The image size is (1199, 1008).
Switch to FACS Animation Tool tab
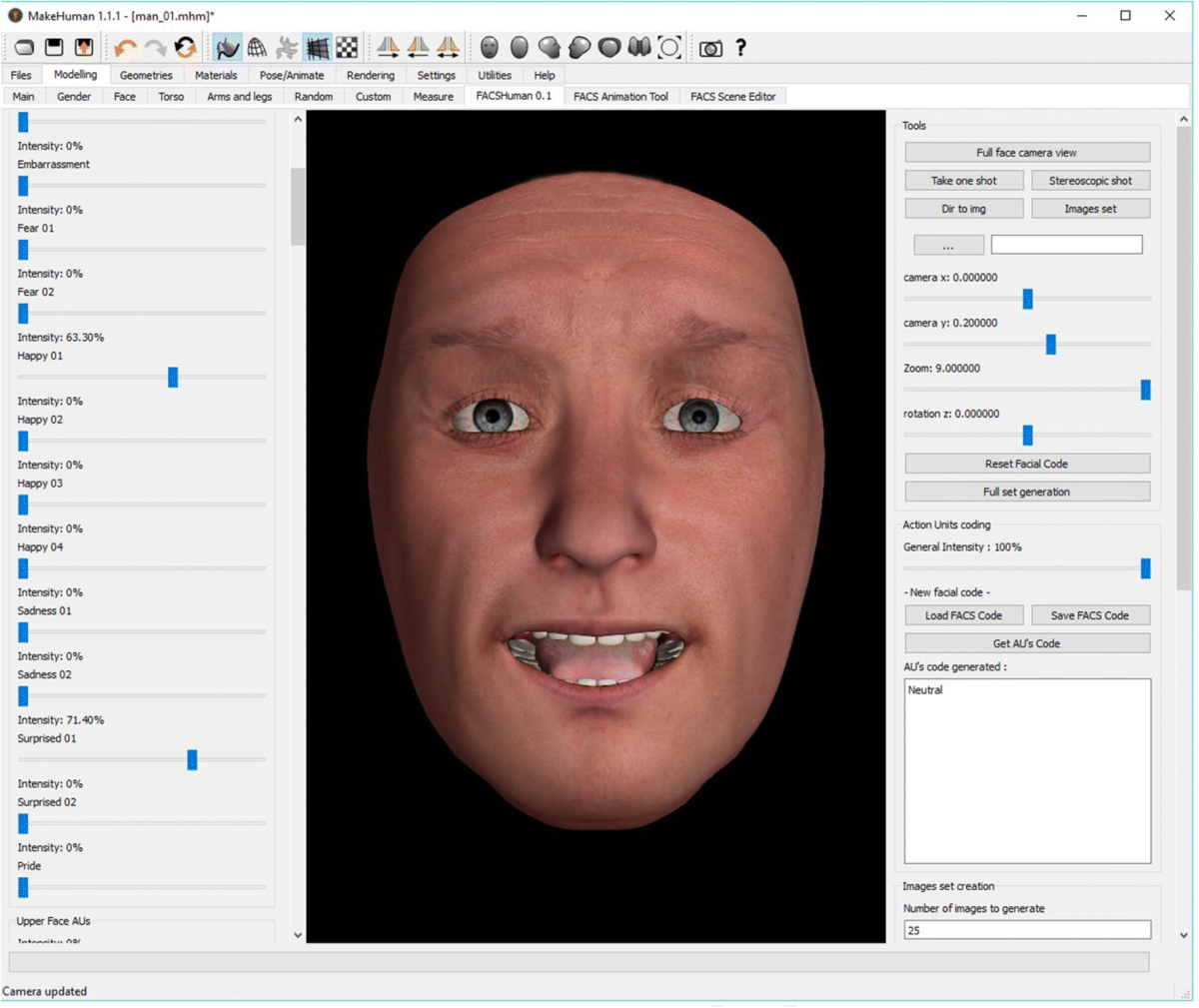pos(620,97)
